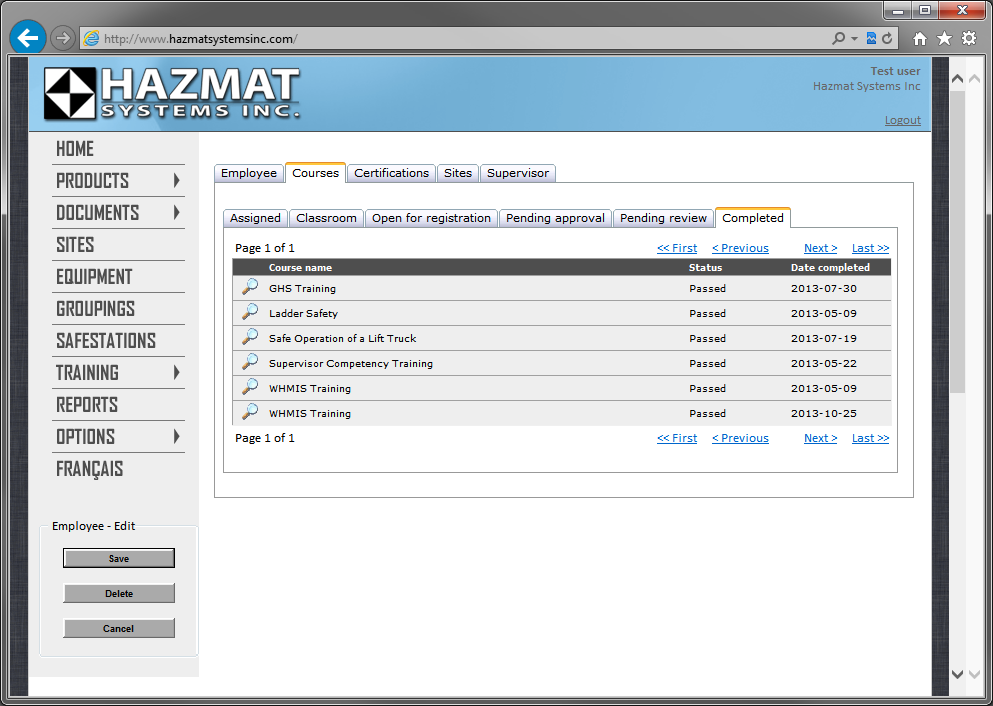This screenshot has width=993, height=706.
Task: View Safe Operation of a Lift Truck details
Action: [250, 338]
